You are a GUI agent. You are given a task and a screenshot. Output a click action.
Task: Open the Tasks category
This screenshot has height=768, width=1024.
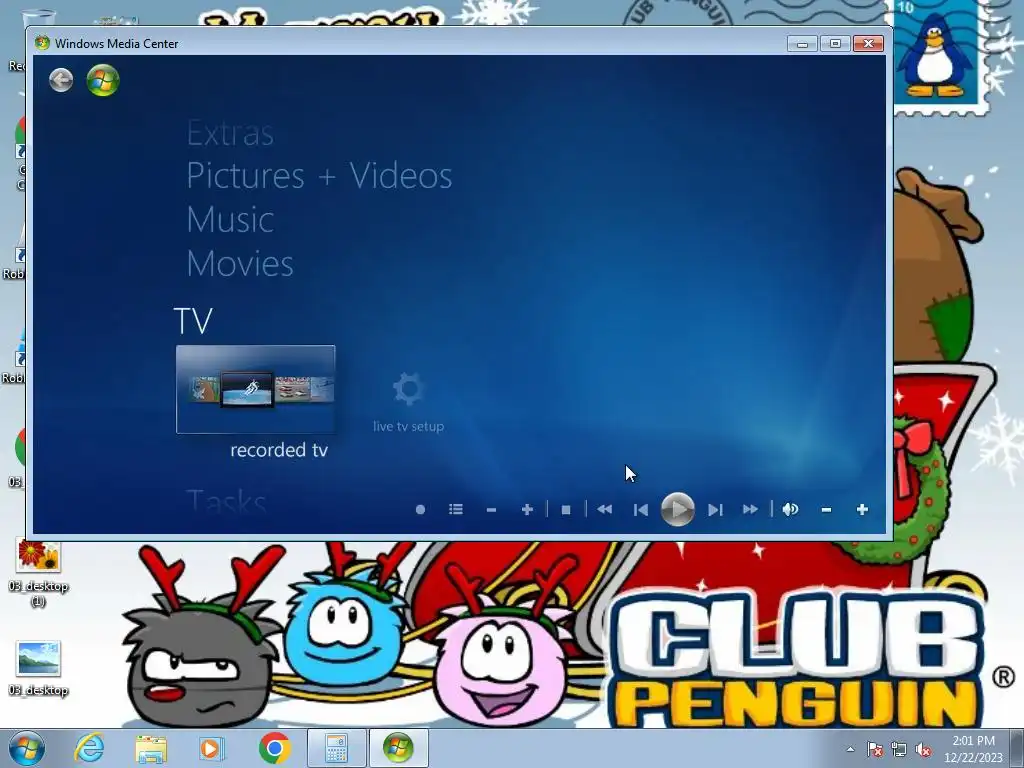click(x=226, y=502)
